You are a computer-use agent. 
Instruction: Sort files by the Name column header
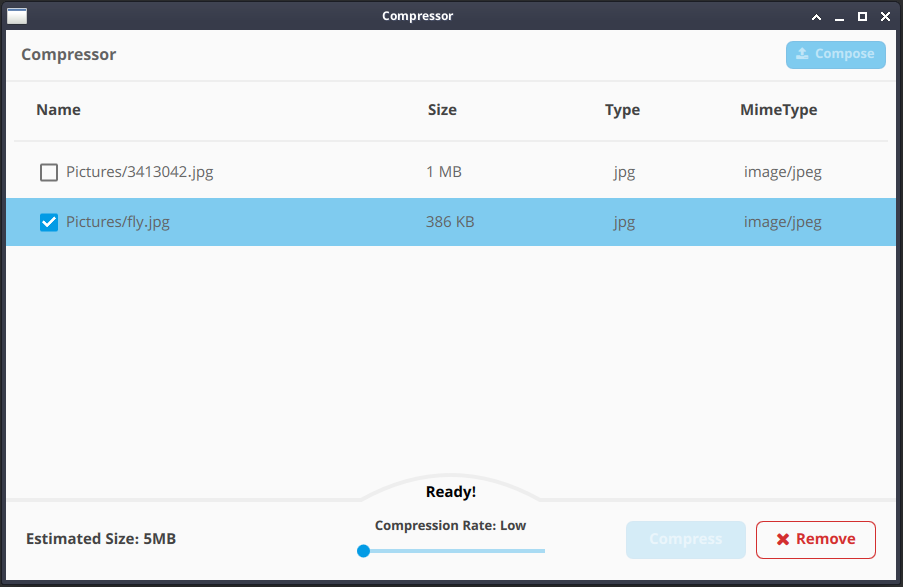[x=58, y=110]
